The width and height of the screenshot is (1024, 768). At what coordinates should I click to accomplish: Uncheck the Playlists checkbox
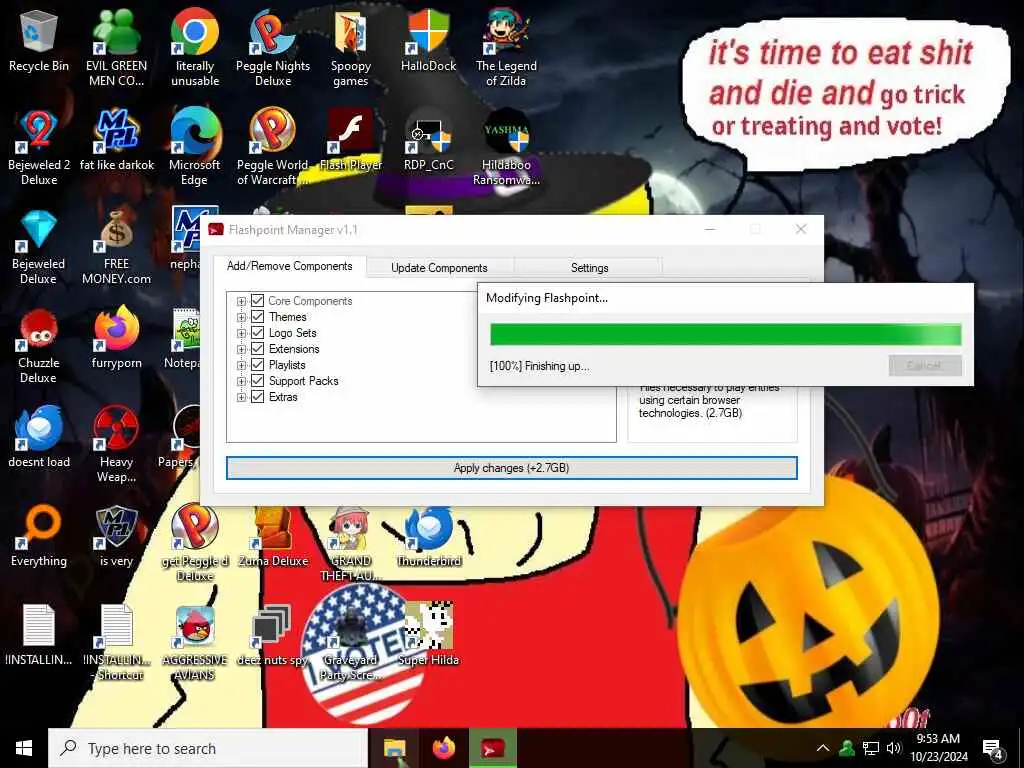pyautogui.click(x=257, y=364)
